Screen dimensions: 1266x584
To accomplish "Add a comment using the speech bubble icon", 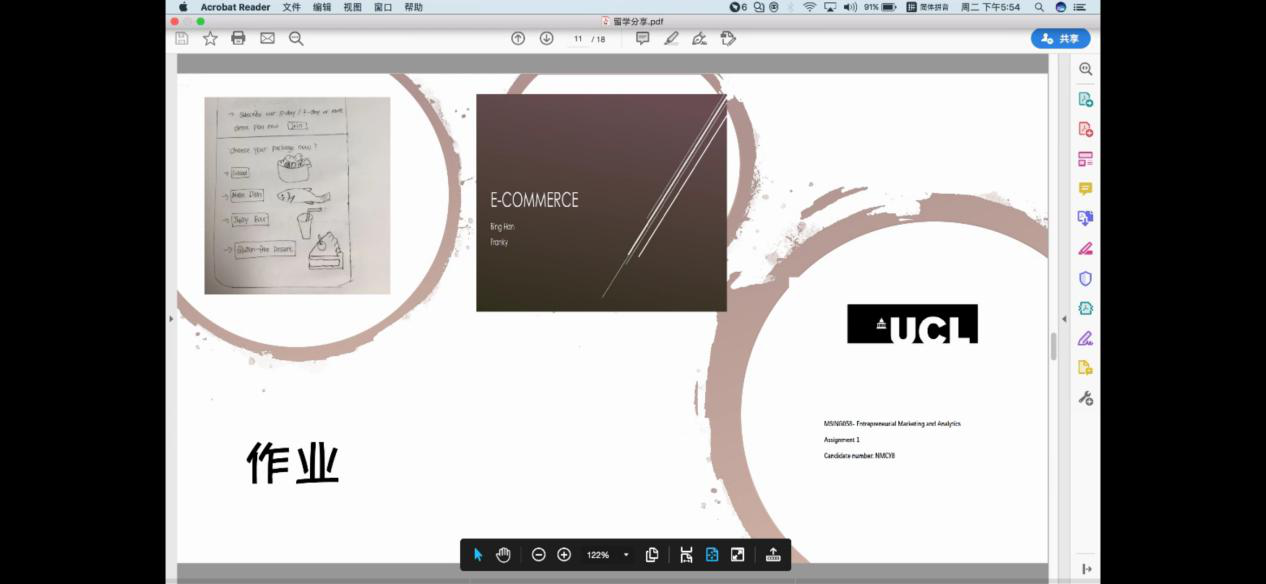I will click(x=643, y=38).
